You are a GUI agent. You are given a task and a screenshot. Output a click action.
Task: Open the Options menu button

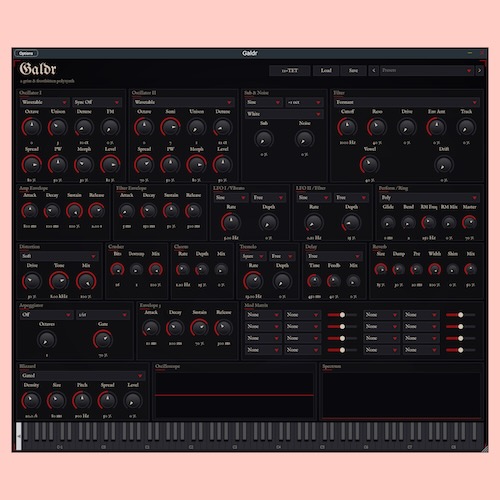click(26, 53)
